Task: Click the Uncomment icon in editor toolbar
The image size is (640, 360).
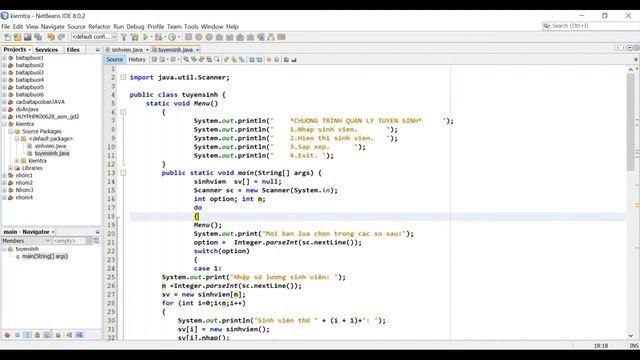Action: (x=294, y=60)
